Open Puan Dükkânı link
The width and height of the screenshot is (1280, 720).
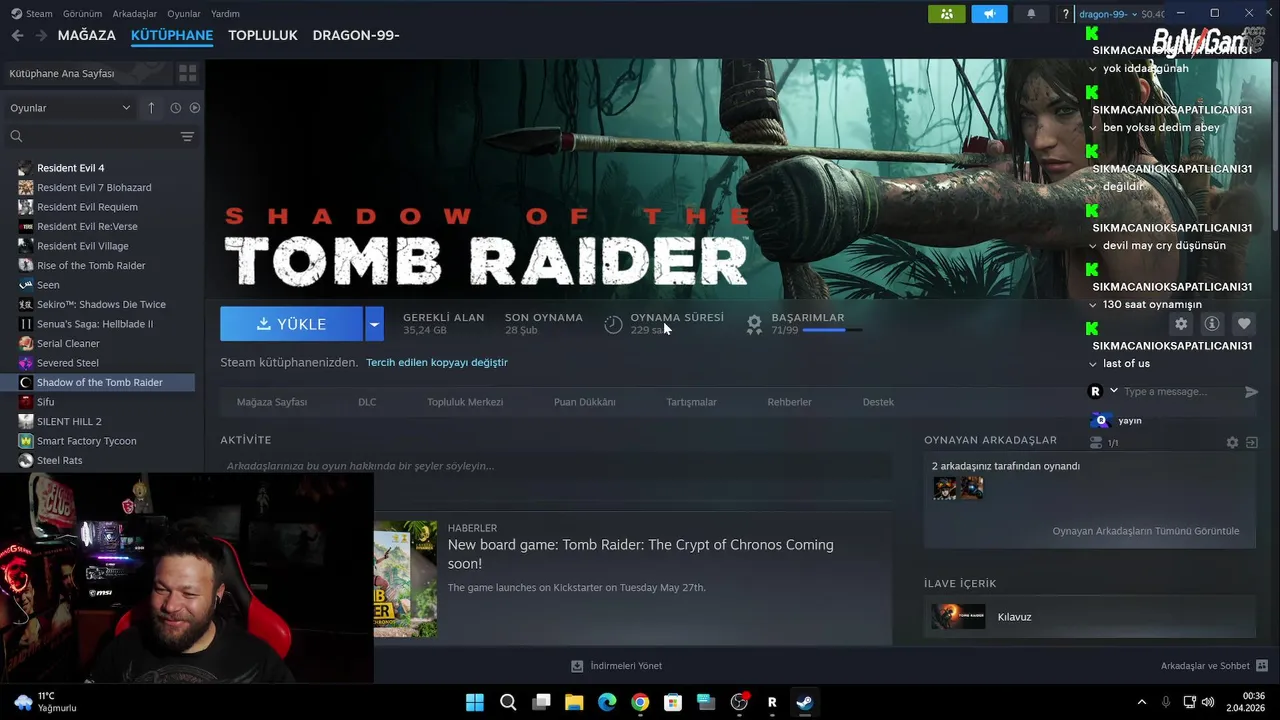point(585,402)
